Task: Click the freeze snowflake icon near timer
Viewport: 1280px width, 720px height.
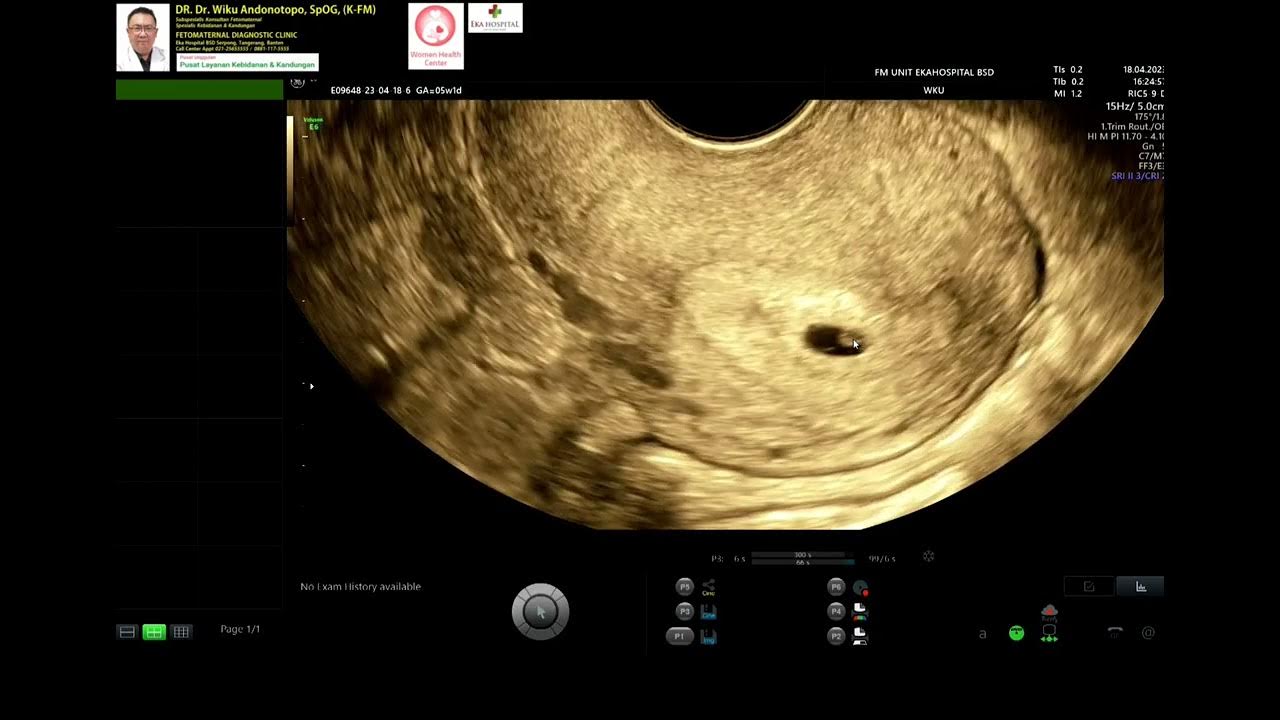Action: [x=928, y=556]
